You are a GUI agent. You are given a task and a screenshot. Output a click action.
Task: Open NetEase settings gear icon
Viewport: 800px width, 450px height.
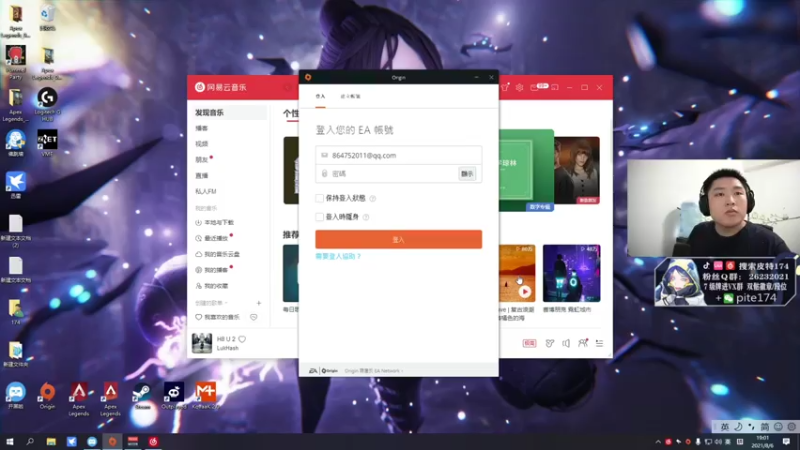point(519,87)
